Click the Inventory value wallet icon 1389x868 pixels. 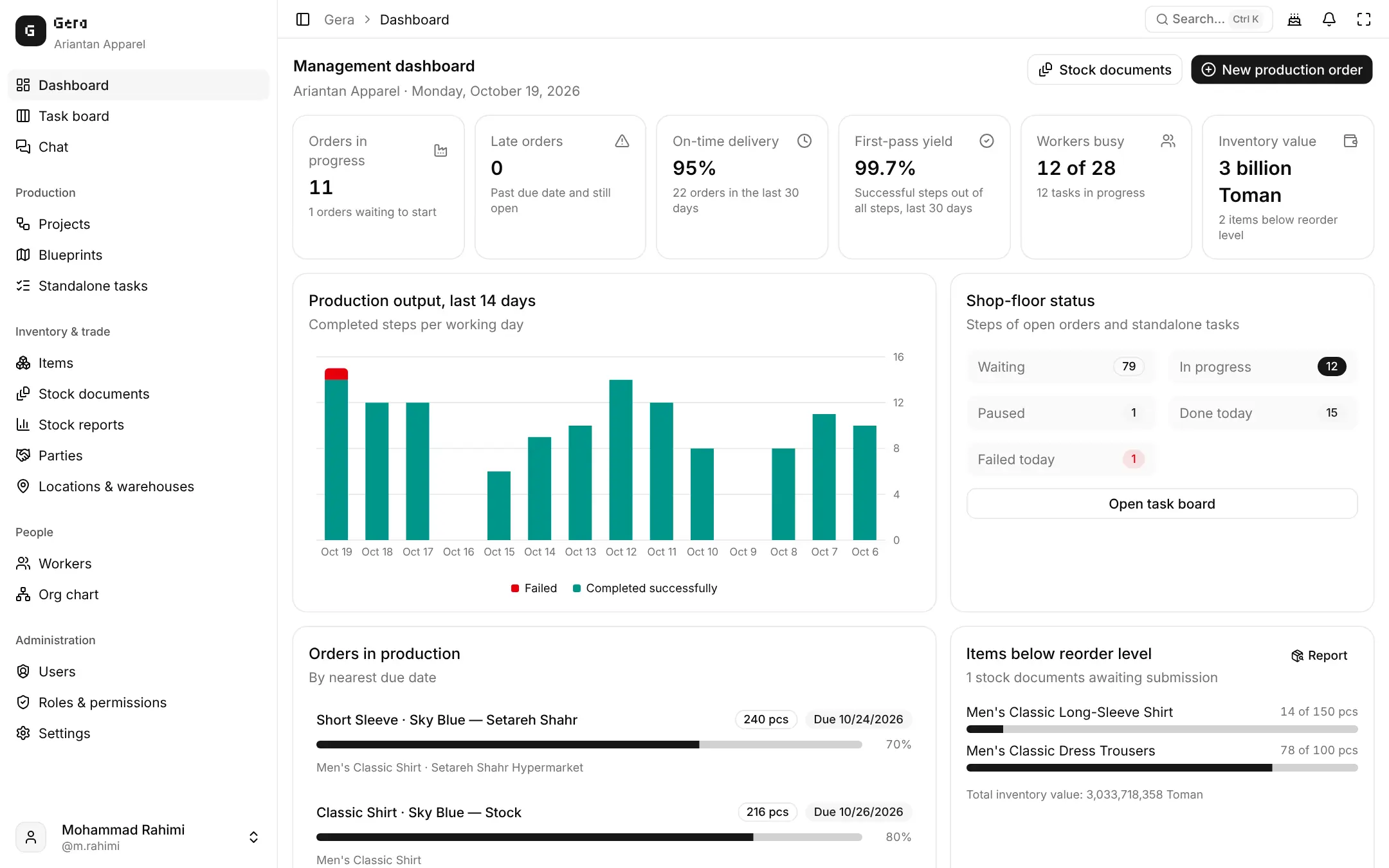[x=1350, y=141]
